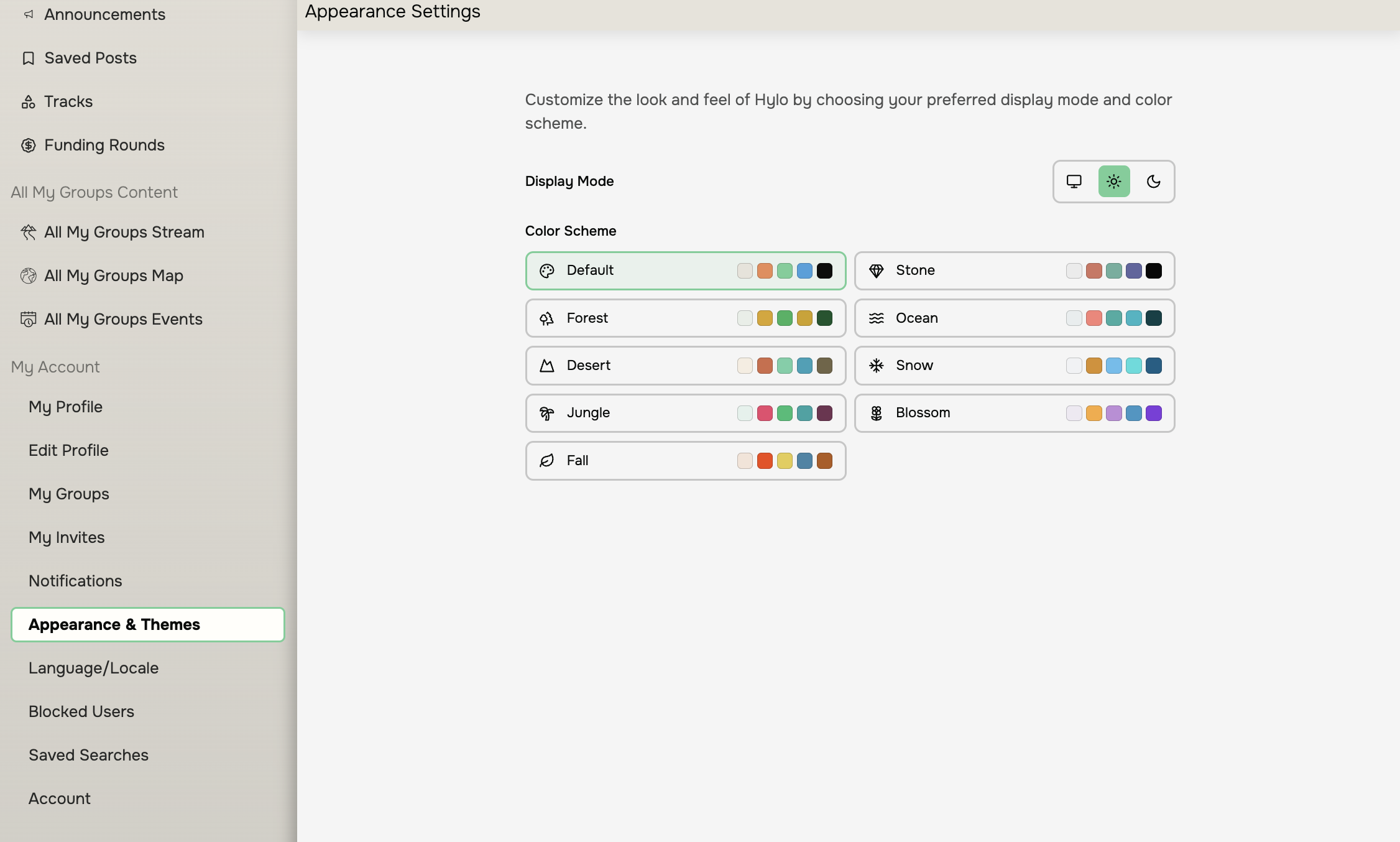
Task: Pick the Jungle color scheme option
Action: [x=685, y=413]
